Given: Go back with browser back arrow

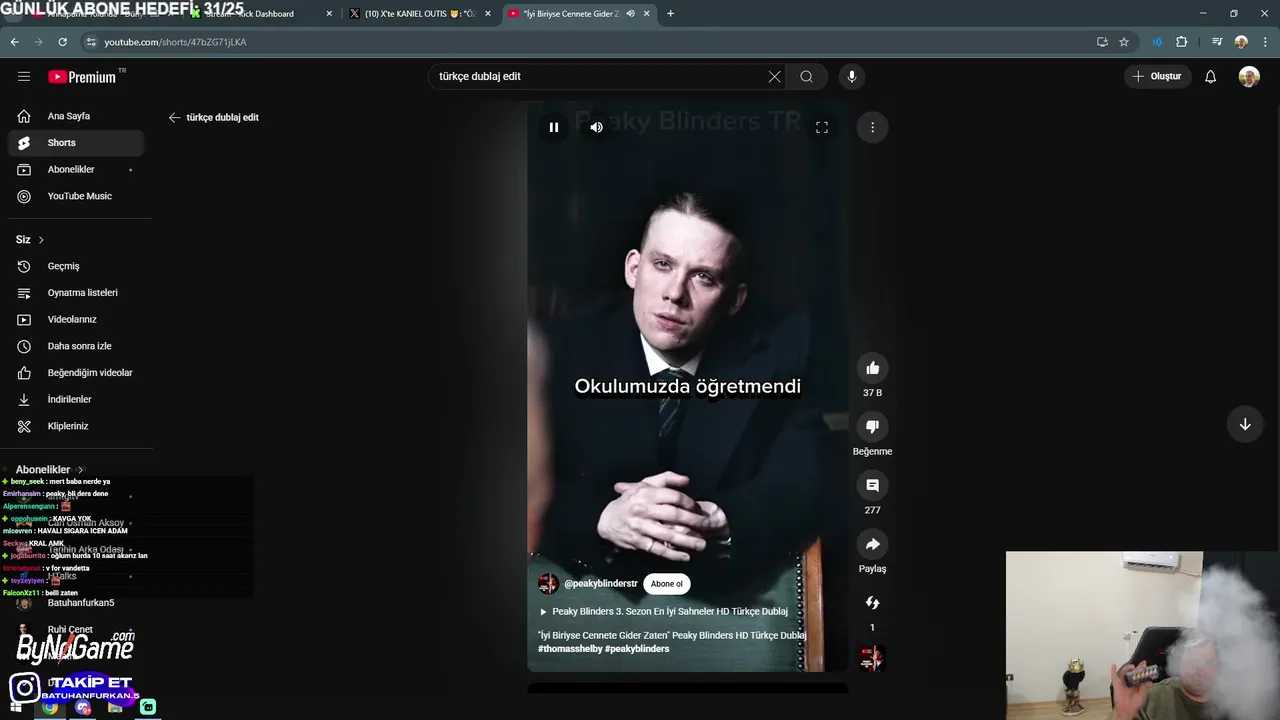Looking at the screenshot, I should [x=14, y=42].
